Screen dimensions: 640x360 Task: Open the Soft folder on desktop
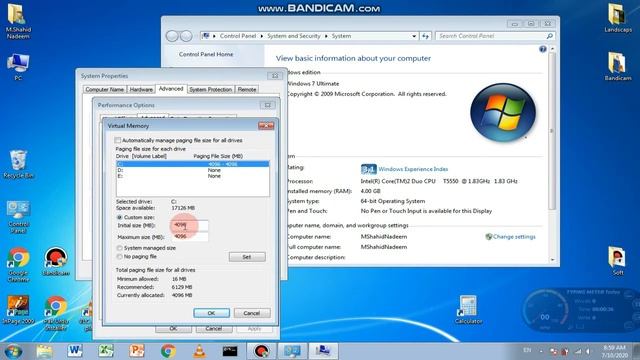618,261
